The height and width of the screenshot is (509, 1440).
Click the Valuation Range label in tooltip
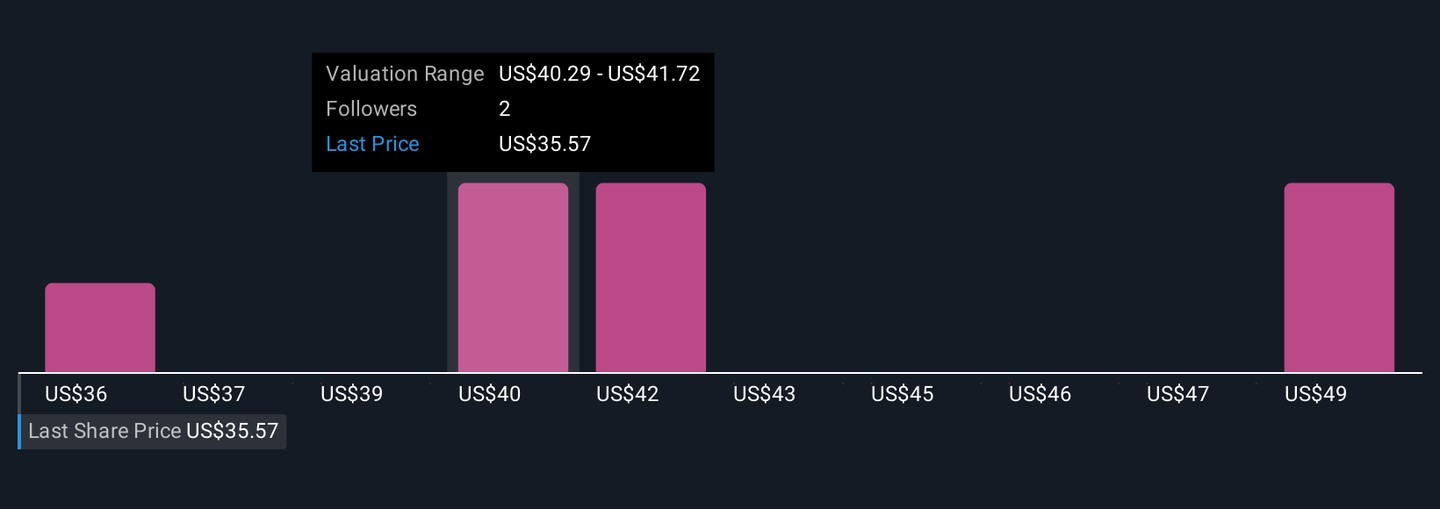coord(404,74)
